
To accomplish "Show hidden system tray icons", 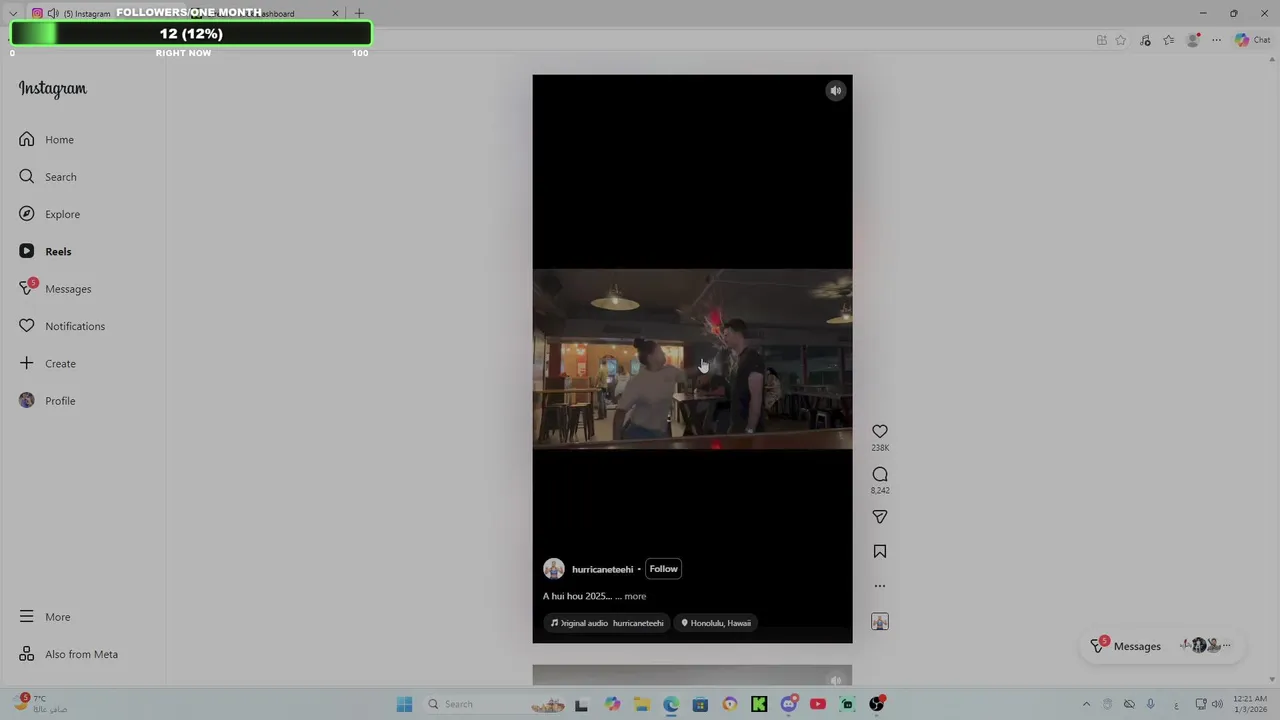I will [1087, 704].
